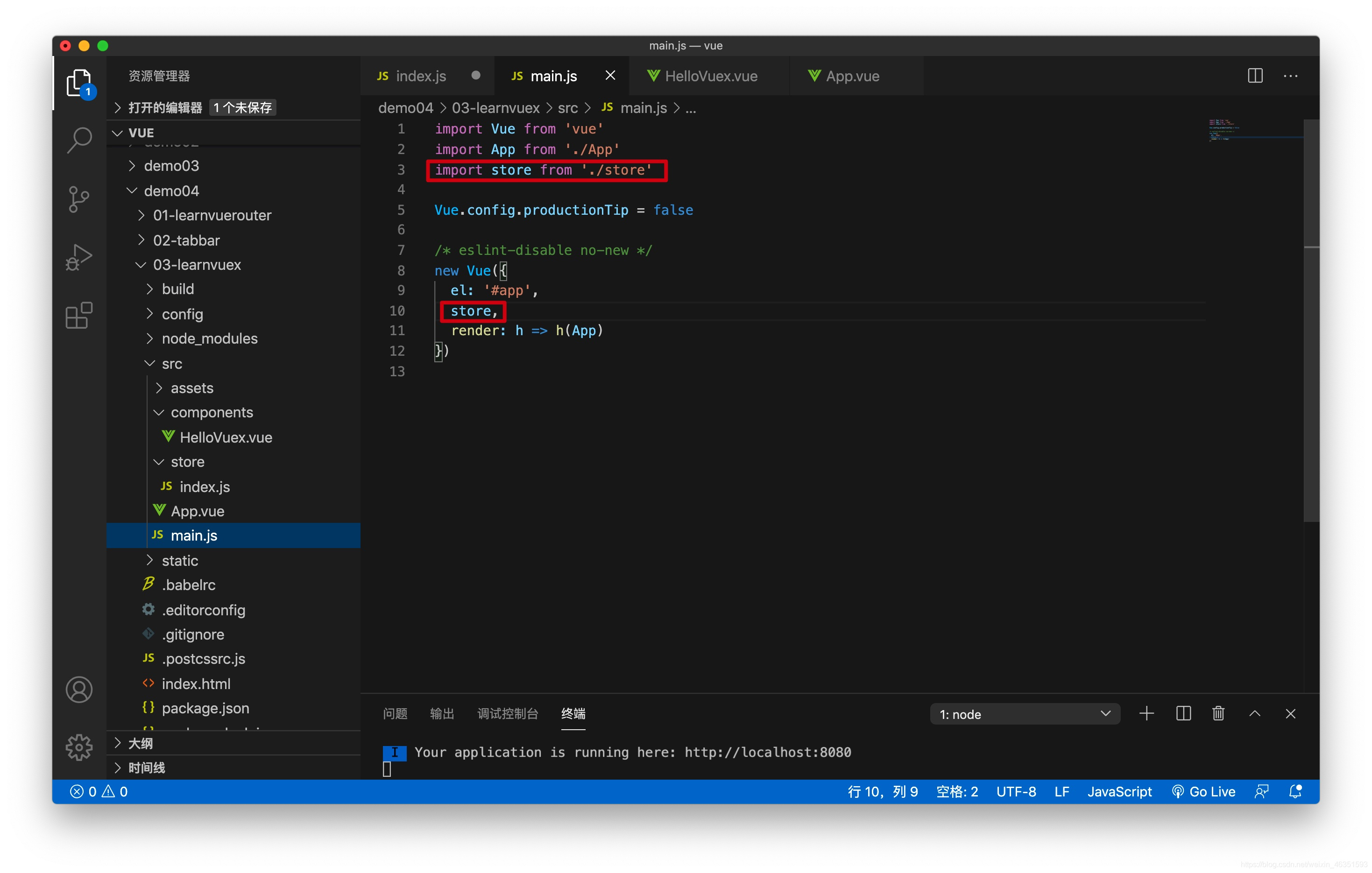Select main.js in file tree

[x=233, y=536]
